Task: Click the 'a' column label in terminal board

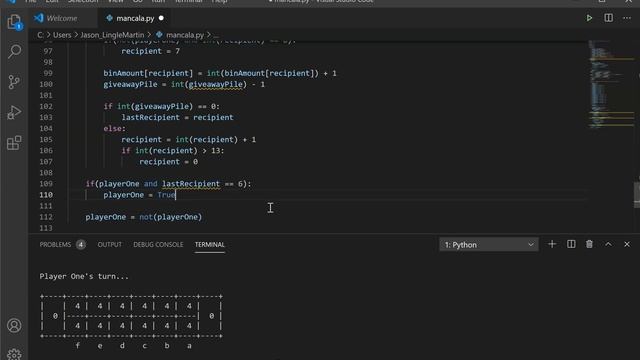Action: point(189,346)
